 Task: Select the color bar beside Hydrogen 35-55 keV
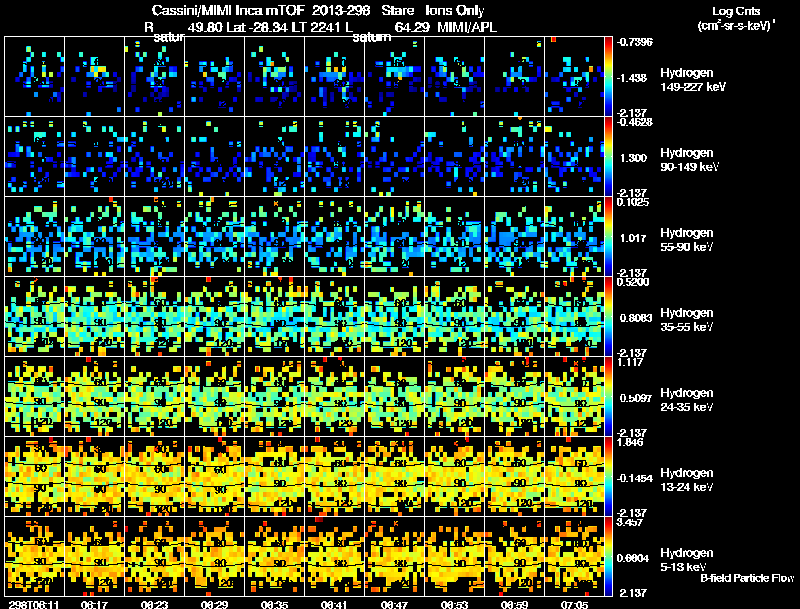[608, 317]
